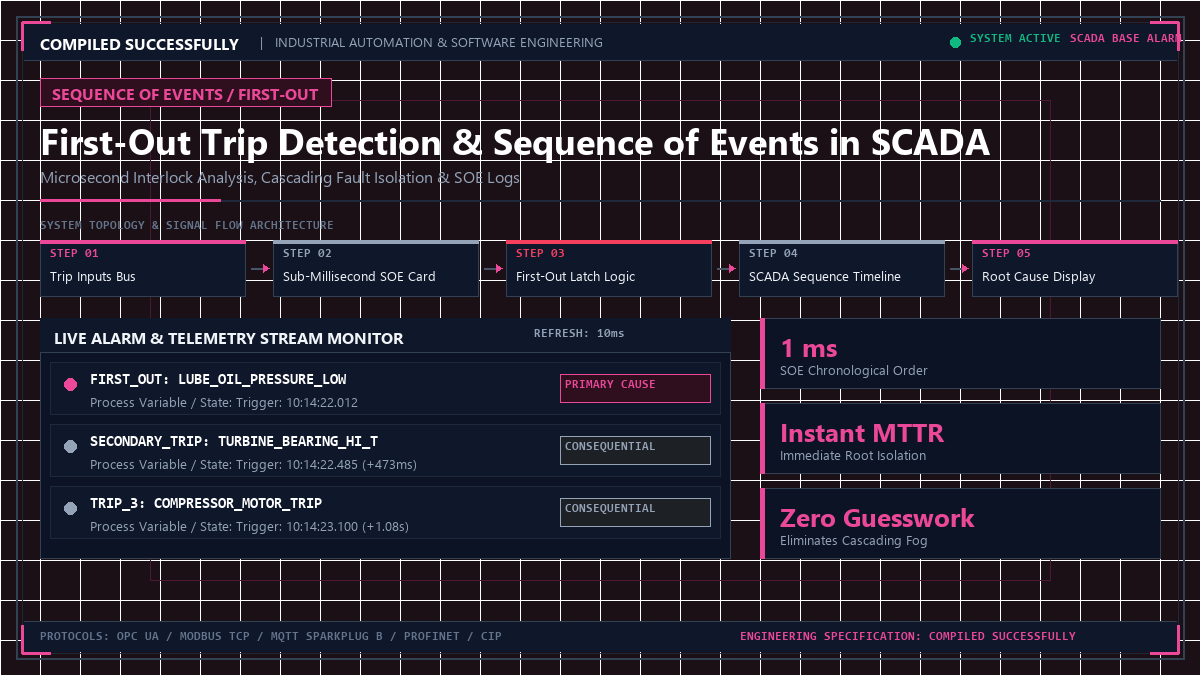
Task: Select the Step 01 Trip Inputs Bus card
Action: click(x=143, y=268)
